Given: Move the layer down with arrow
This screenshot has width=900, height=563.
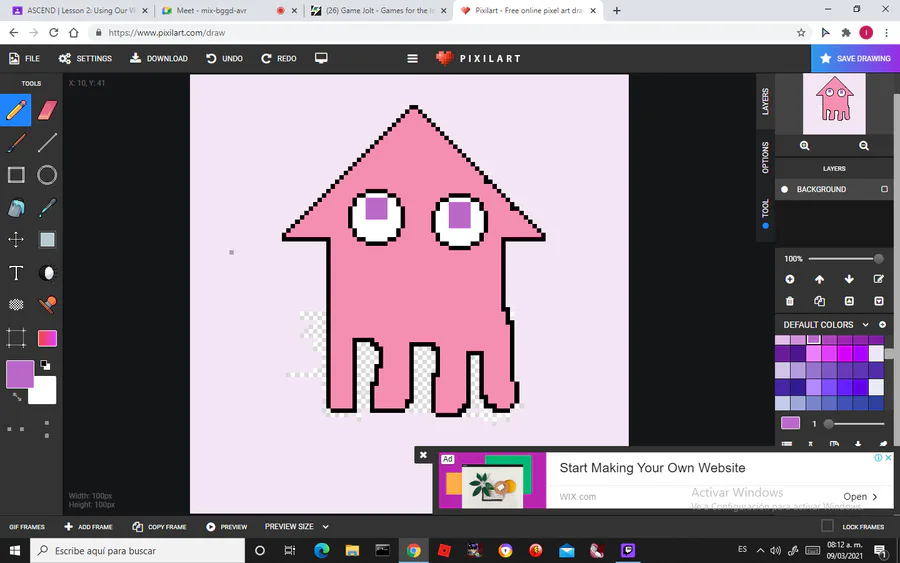Looking at the screenshot, I should [849, 279].
